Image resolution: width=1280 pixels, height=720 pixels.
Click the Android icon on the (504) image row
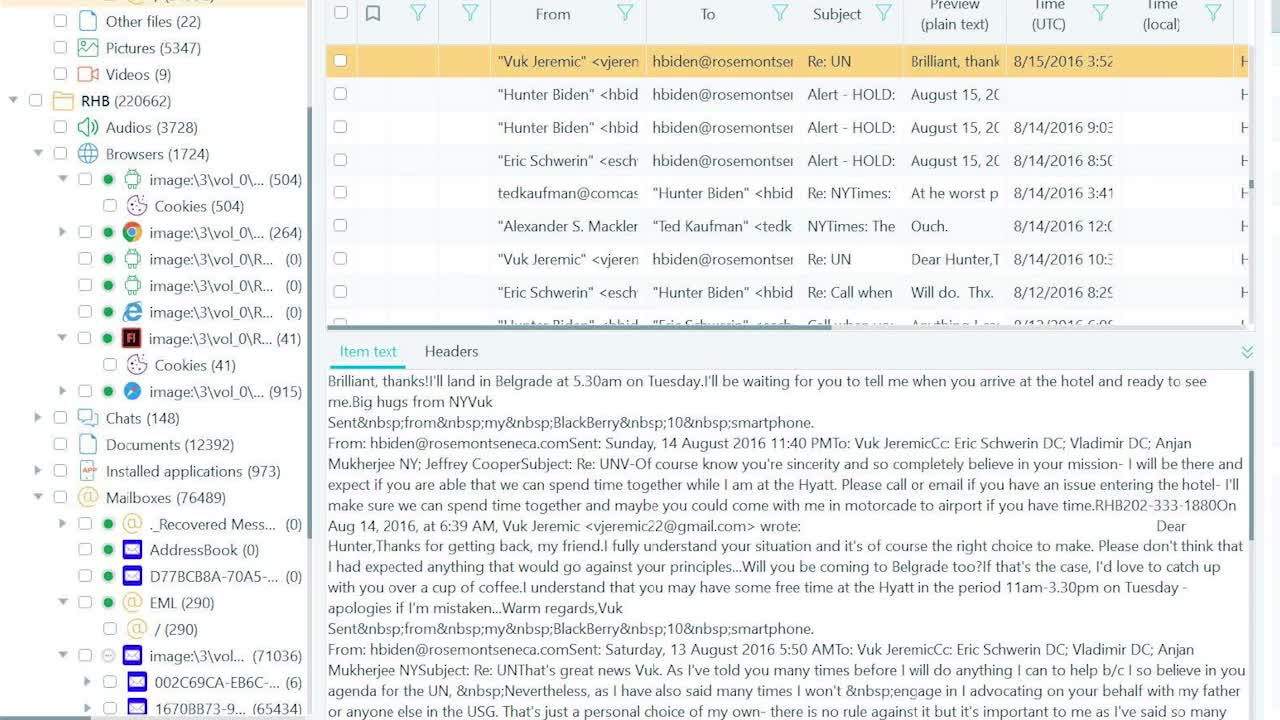132,180
